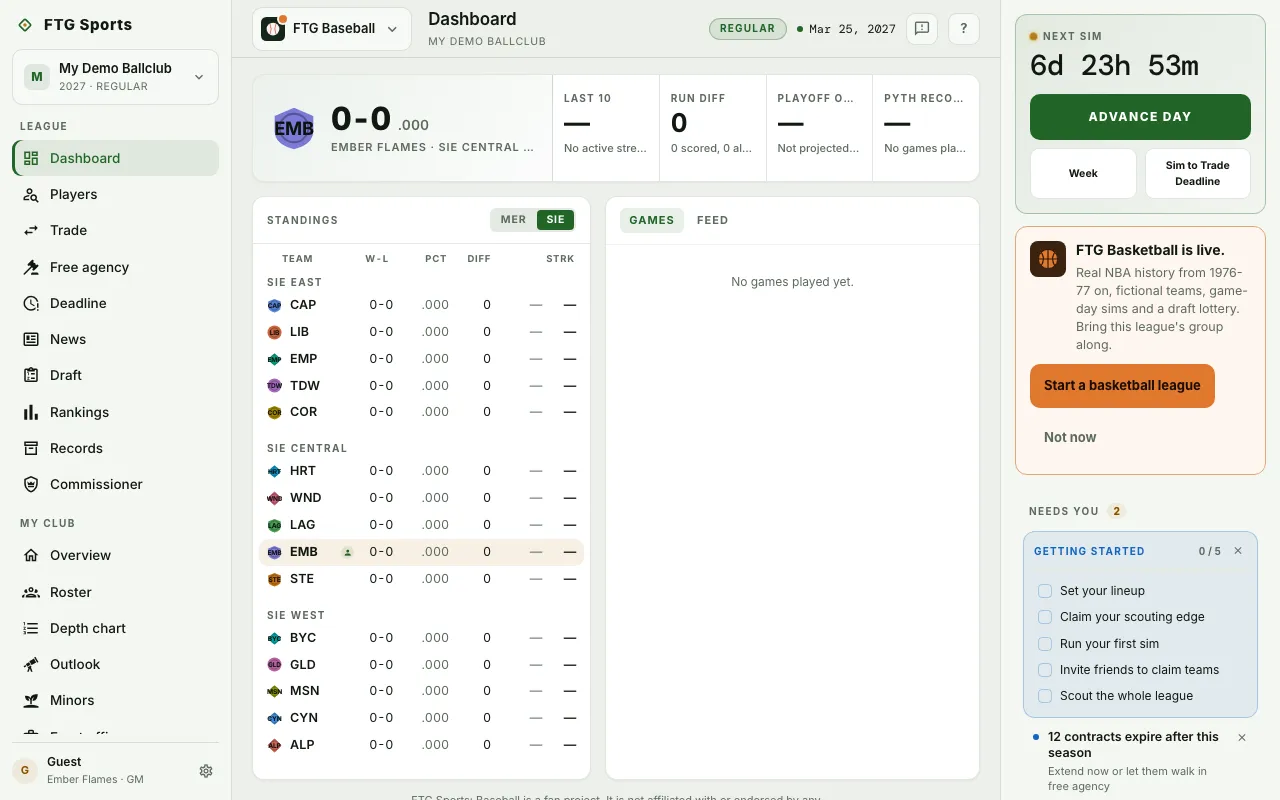Check the Set your lineup box
The image size is (1280, 800).
[1045, 591]
